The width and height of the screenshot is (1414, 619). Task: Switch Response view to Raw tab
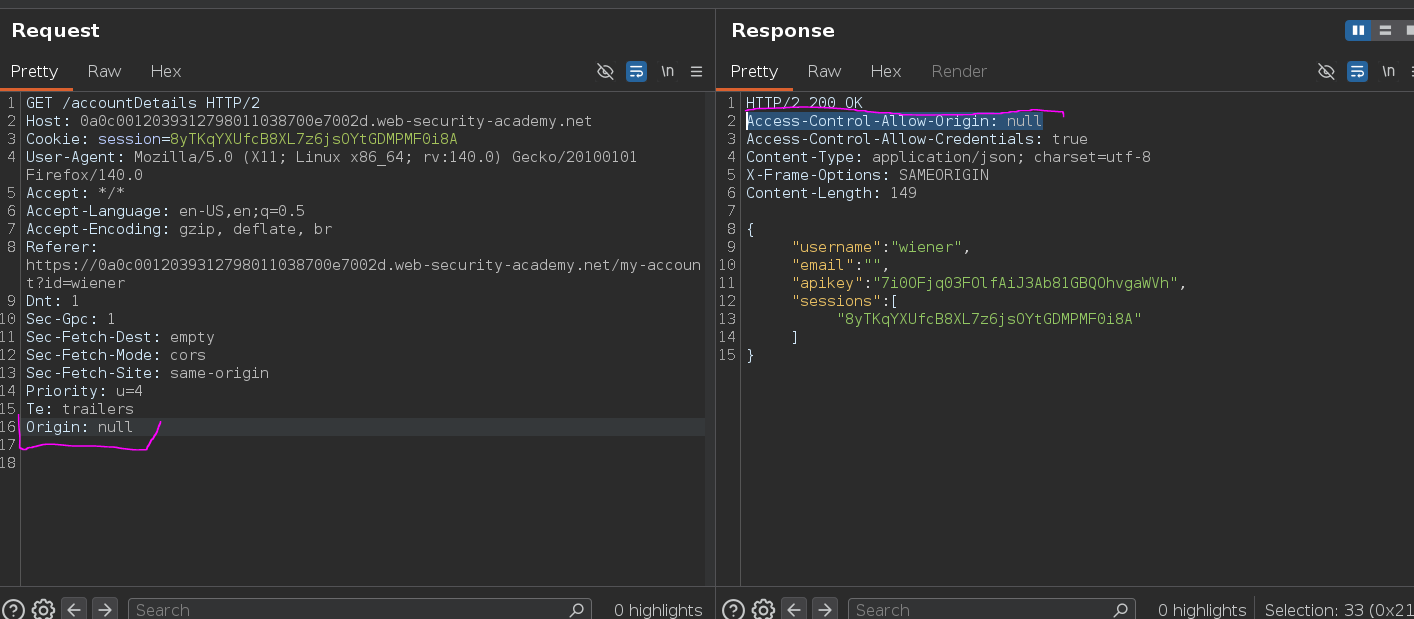824,71
